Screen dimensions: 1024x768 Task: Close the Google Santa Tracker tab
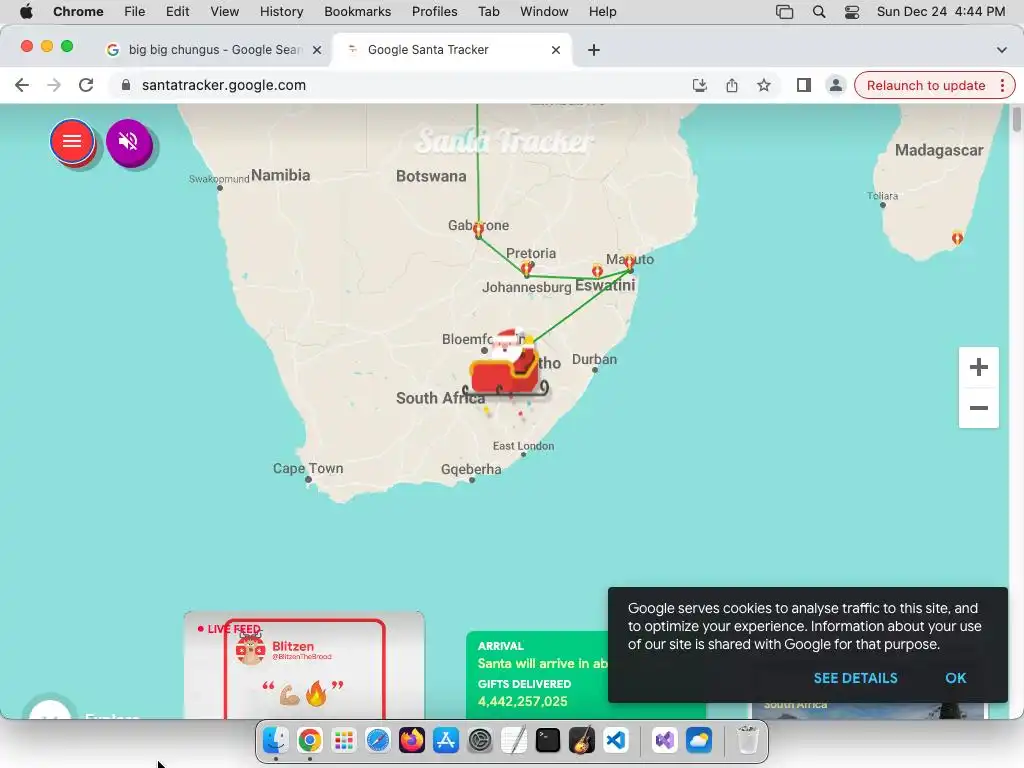556,50
